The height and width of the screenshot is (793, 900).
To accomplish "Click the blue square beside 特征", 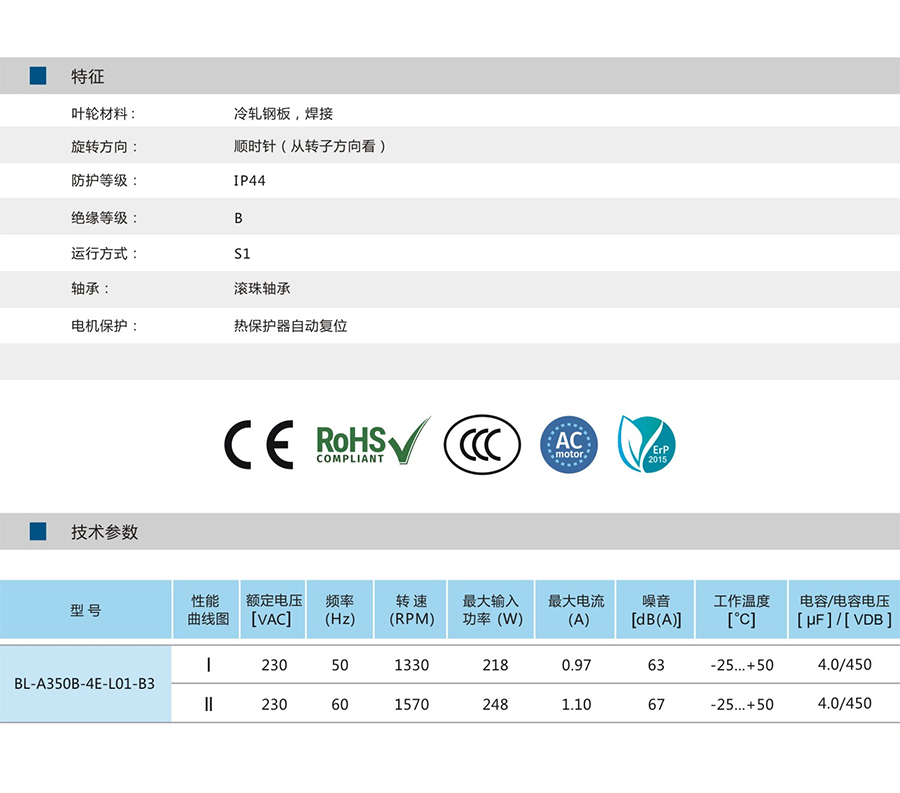I will tap(38, 76).
